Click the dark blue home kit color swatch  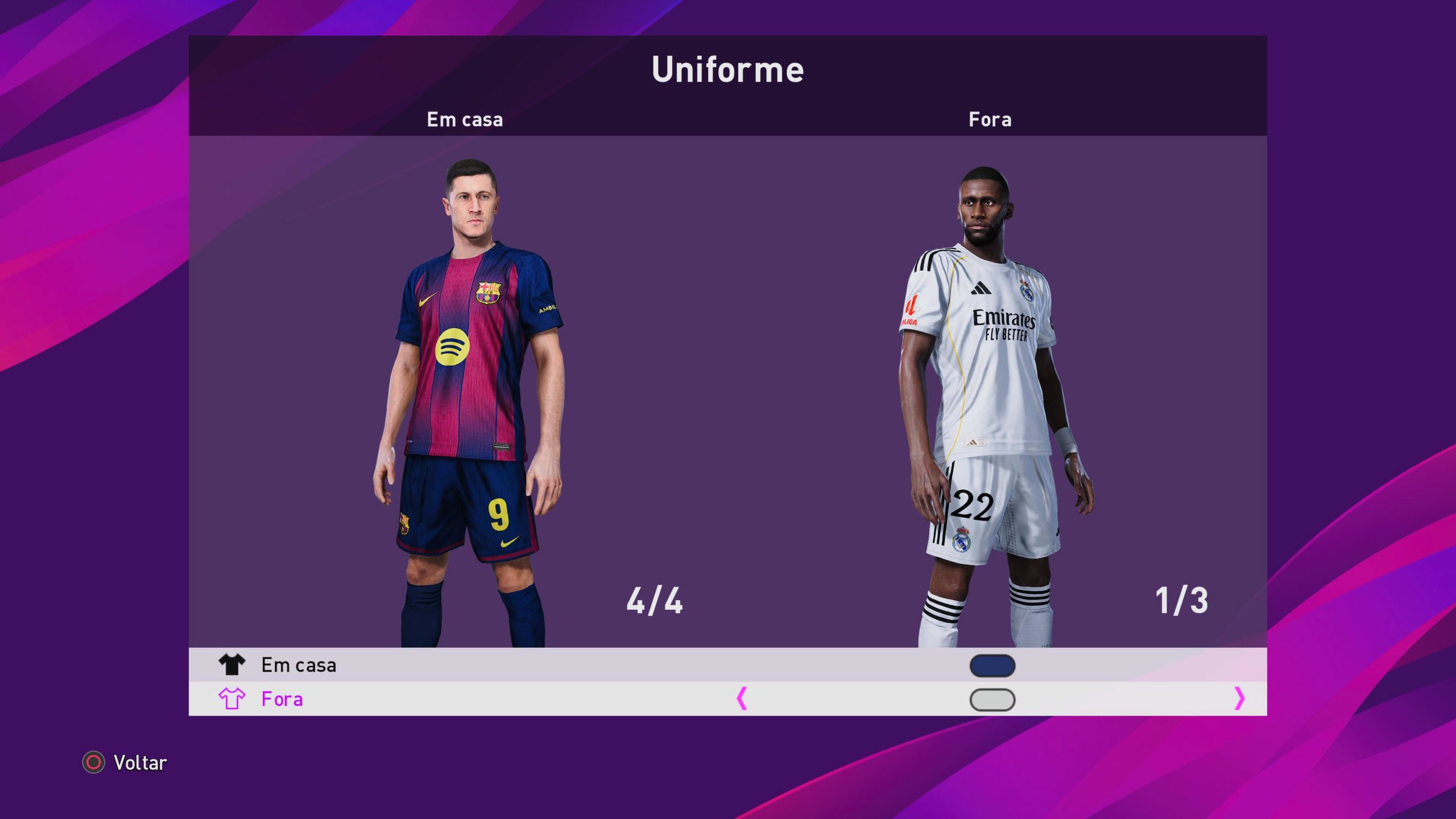pos(992,665)
